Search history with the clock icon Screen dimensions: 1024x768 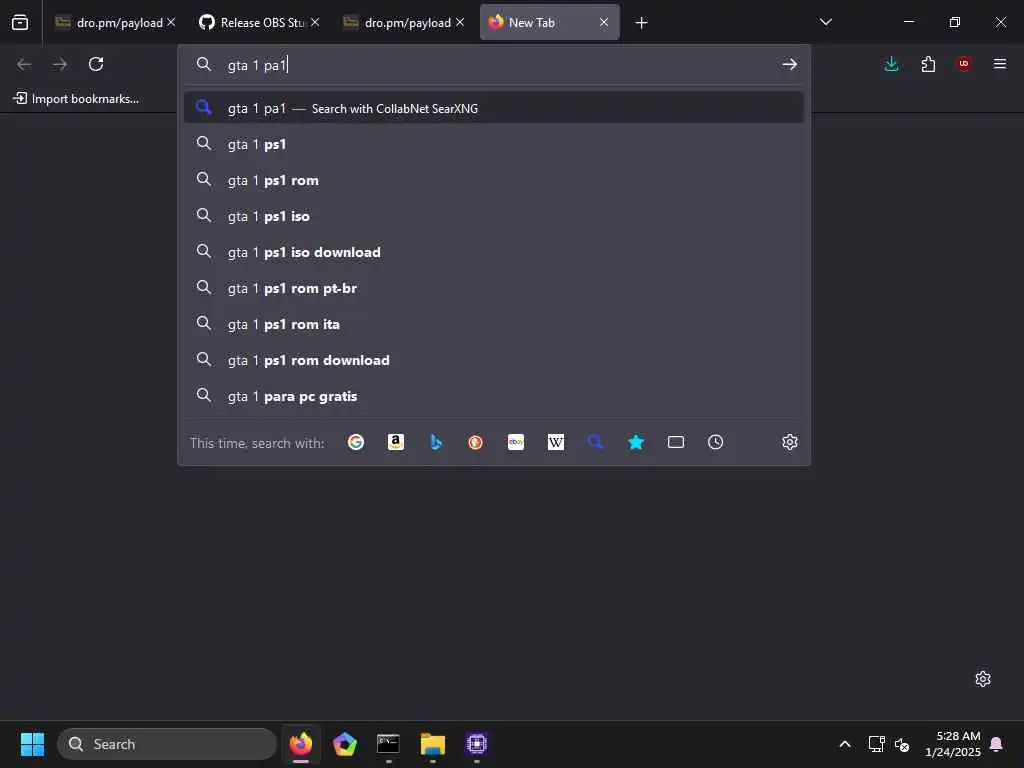[x=716, y=442]
